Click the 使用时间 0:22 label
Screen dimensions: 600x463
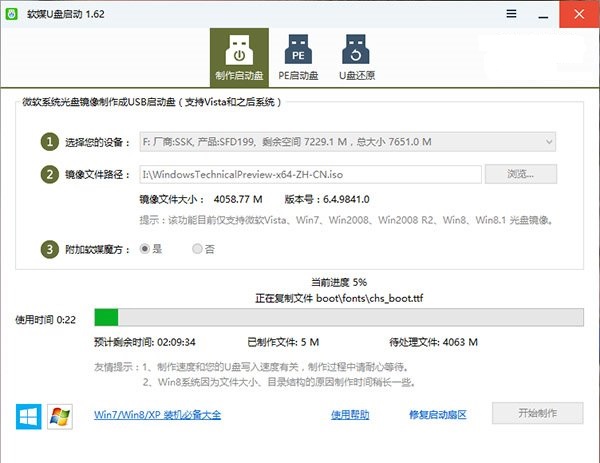click(x=46, y=320)
